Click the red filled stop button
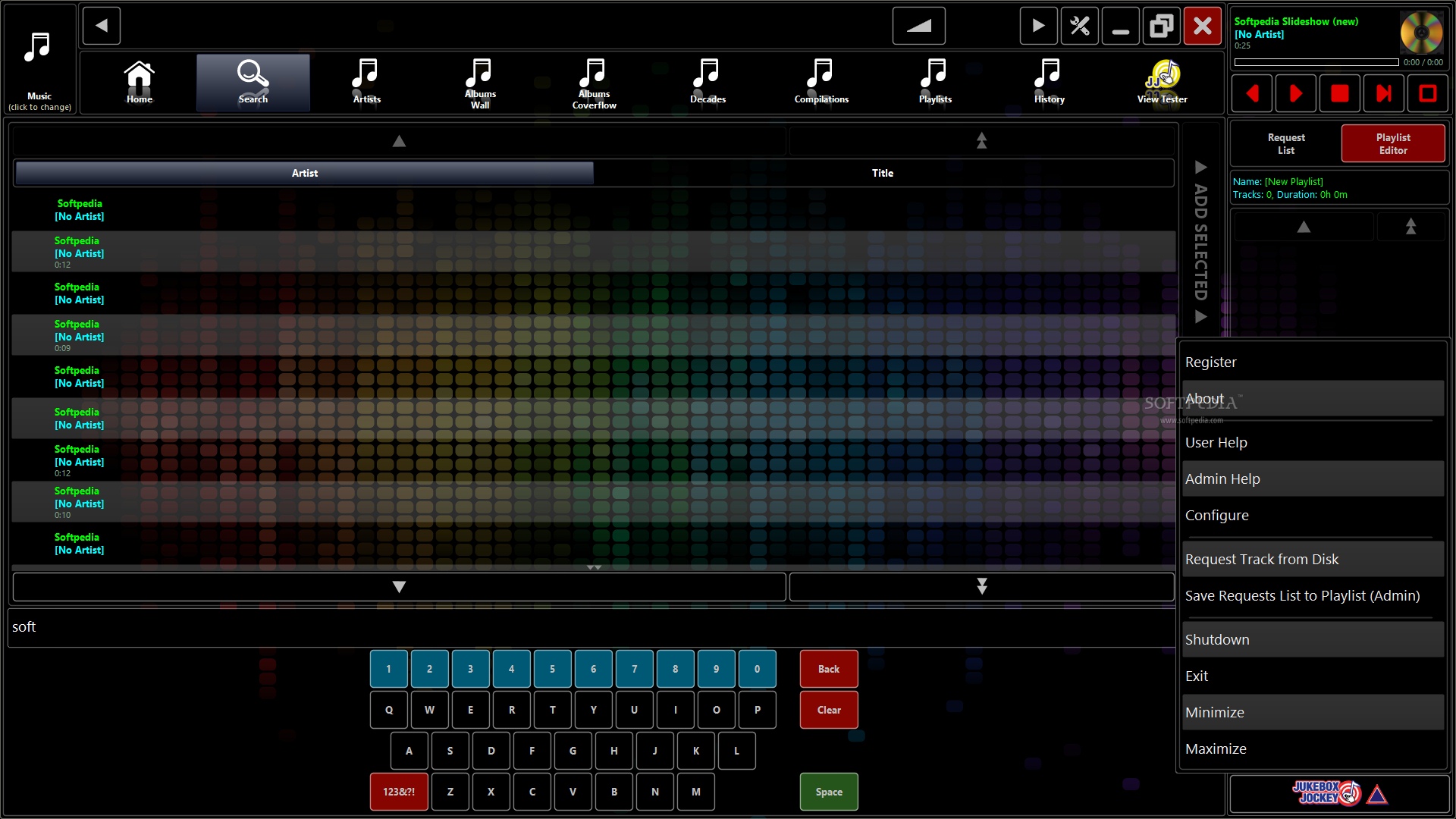Screen dimensions: 1456x819 coord(1340,93)
